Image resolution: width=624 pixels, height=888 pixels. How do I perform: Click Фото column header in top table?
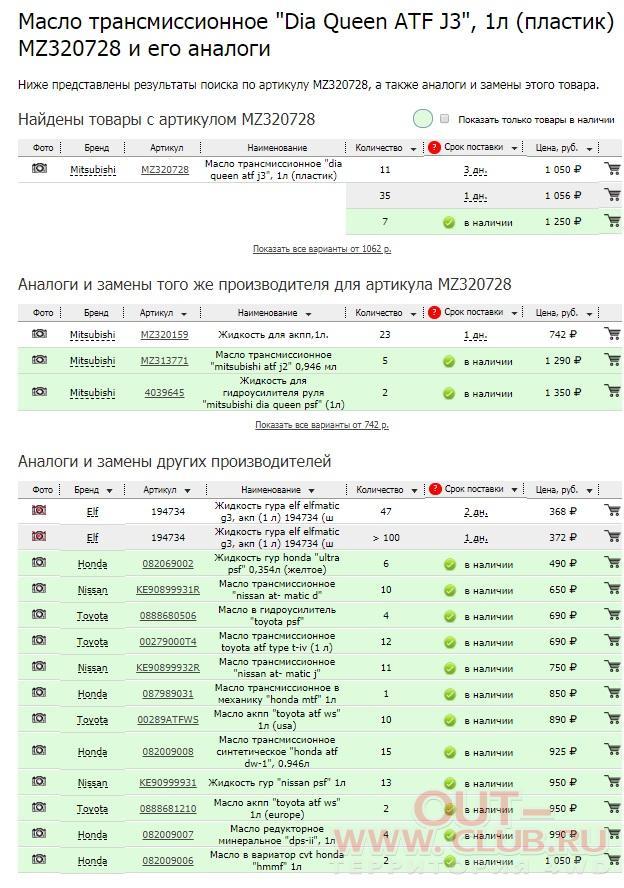point(42,148)
